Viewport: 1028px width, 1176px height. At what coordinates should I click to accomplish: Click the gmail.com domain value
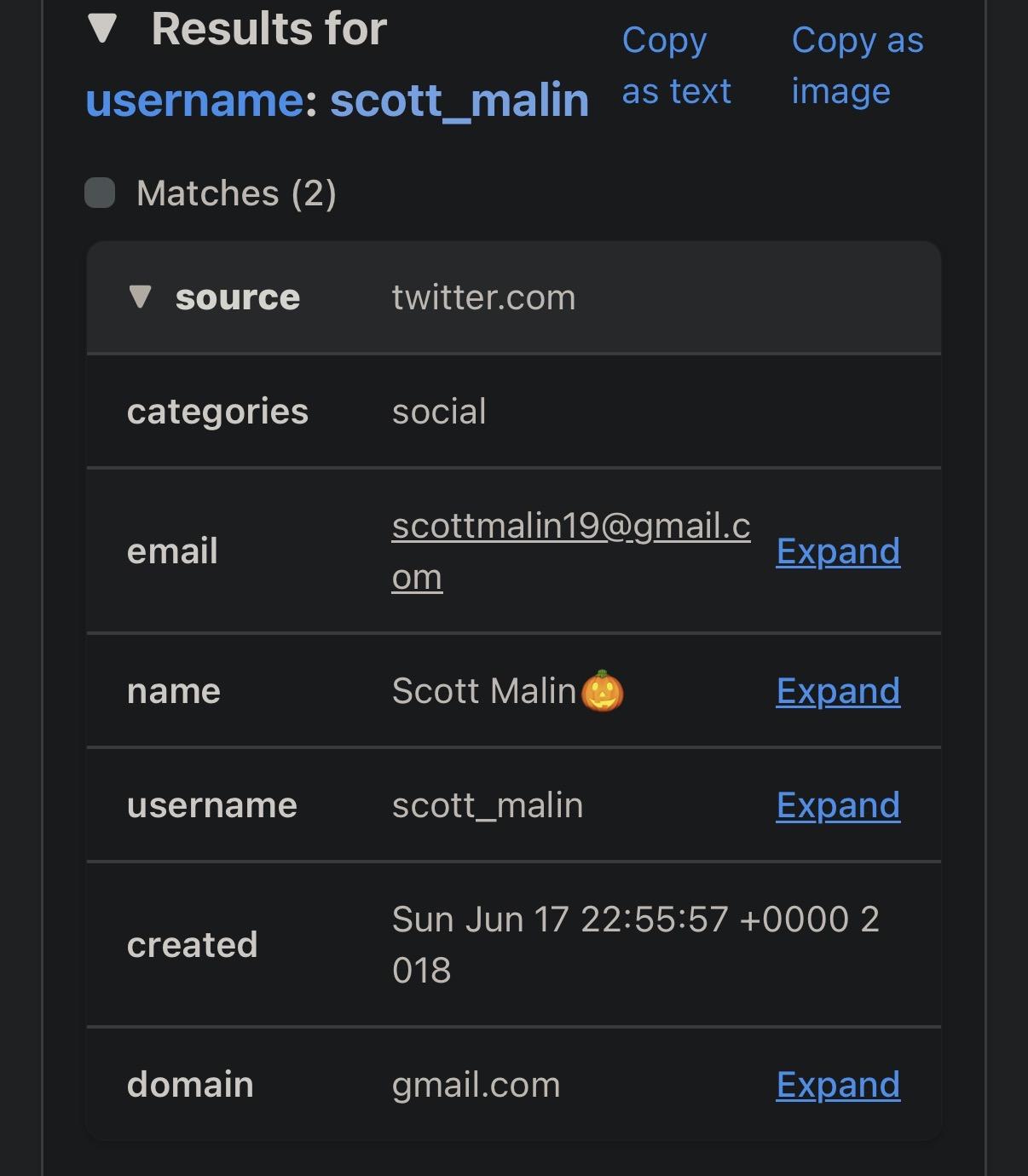(x=476, y=1085)
